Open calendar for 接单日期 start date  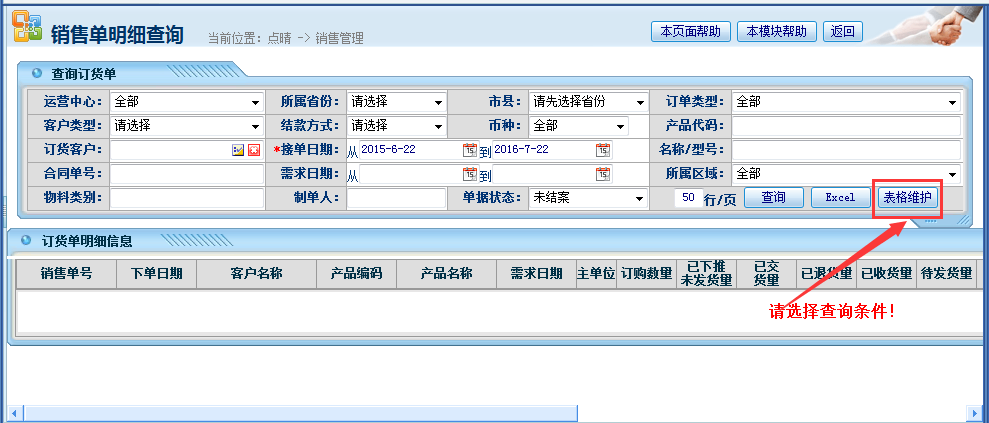coord(469,150)
